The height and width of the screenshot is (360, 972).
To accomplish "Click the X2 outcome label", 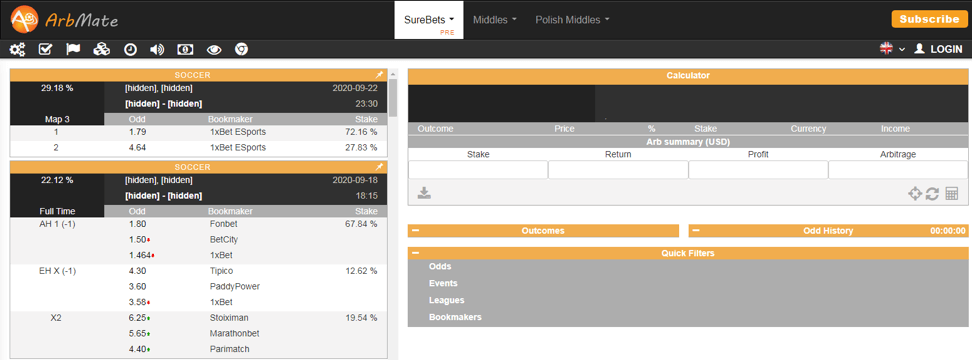I will [57, 318].
